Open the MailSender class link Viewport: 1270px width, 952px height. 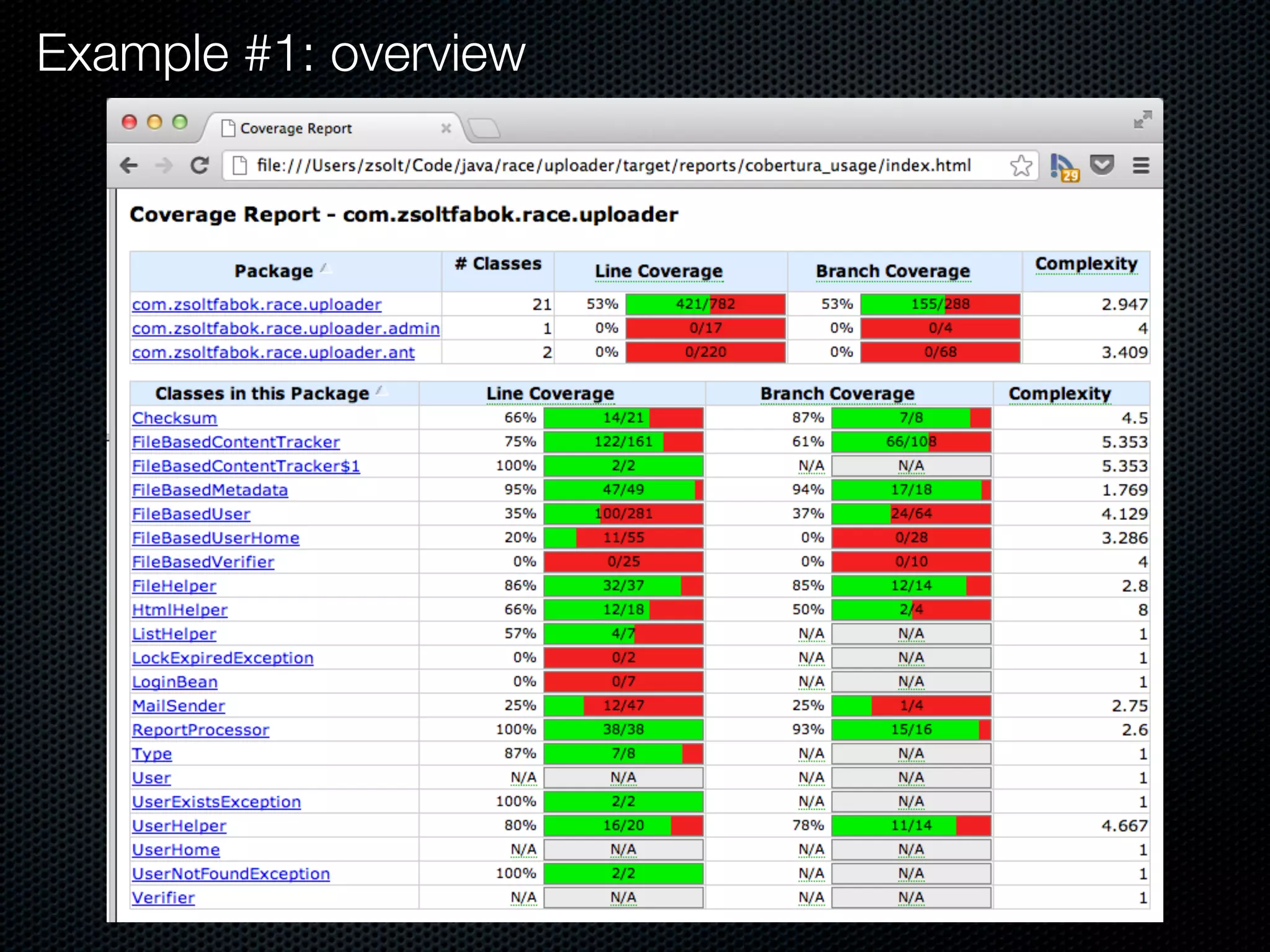[x=179, y=705]
